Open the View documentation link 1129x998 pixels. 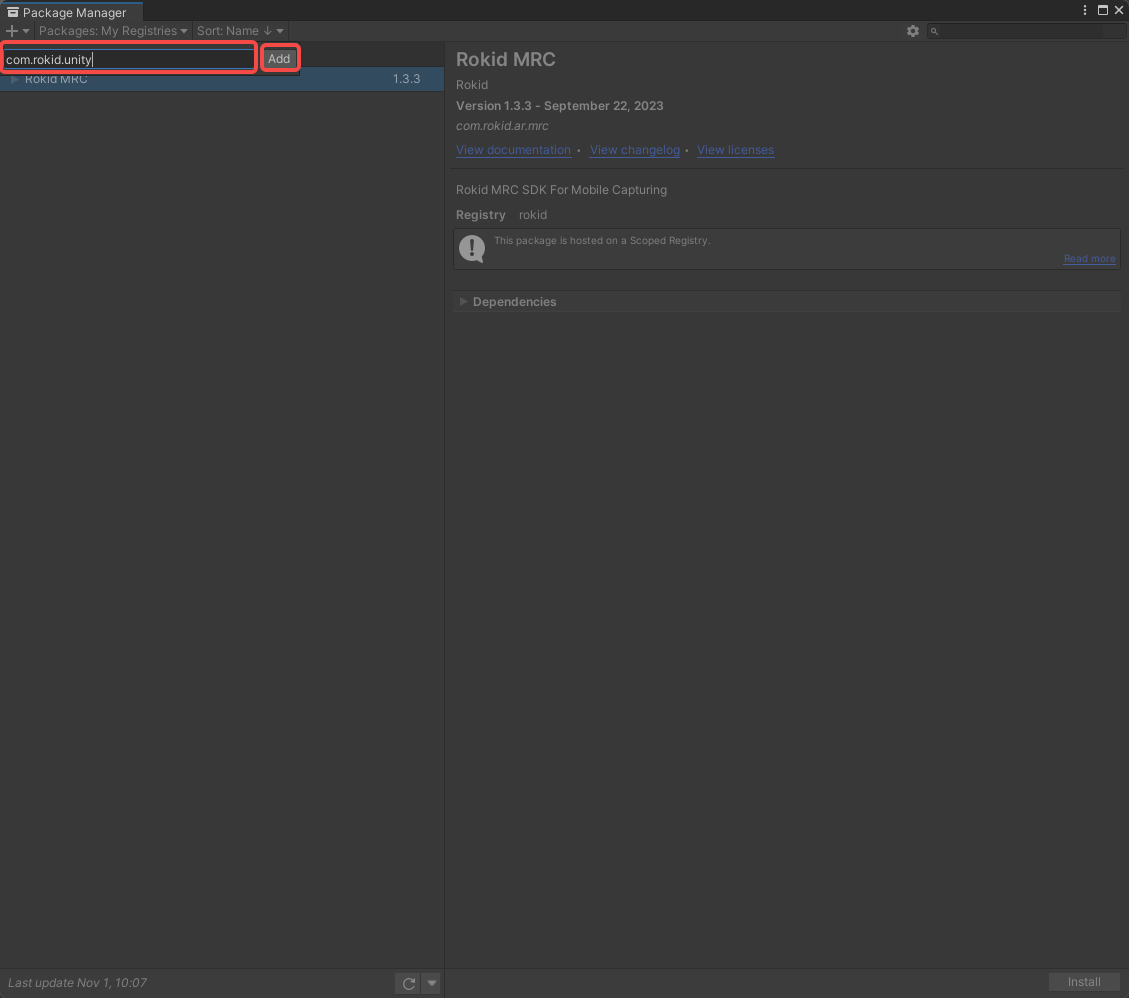513,150
